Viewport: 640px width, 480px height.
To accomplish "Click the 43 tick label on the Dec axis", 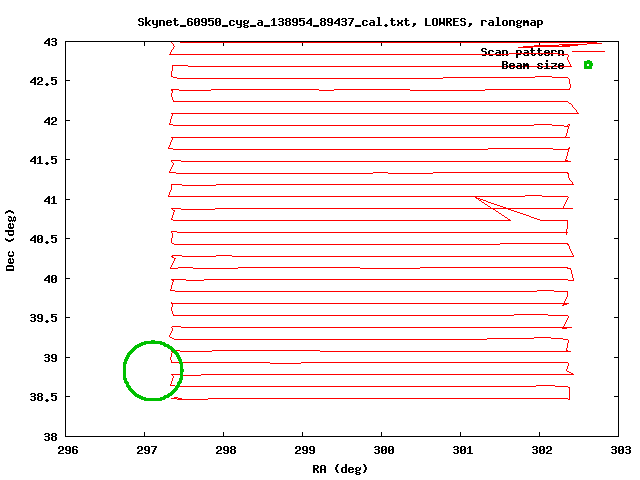I will (48, 42).
